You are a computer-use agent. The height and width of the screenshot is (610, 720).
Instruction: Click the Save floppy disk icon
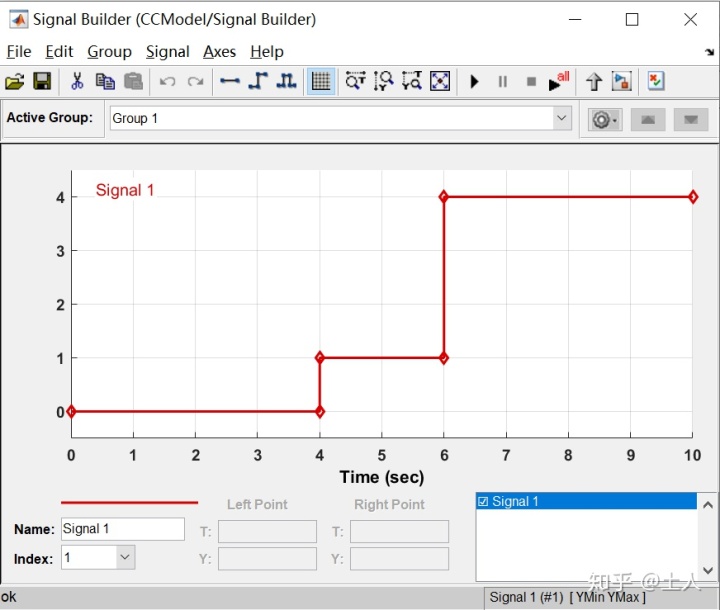(x=42, y=81)
